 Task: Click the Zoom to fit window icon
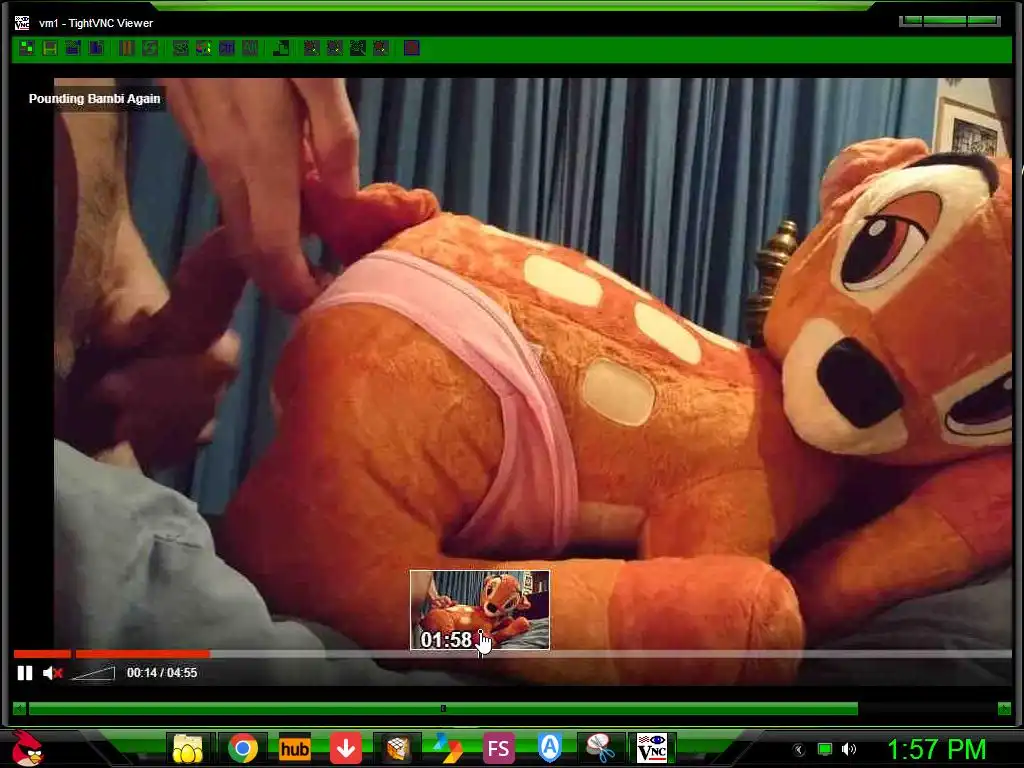[x=381, y=48]
